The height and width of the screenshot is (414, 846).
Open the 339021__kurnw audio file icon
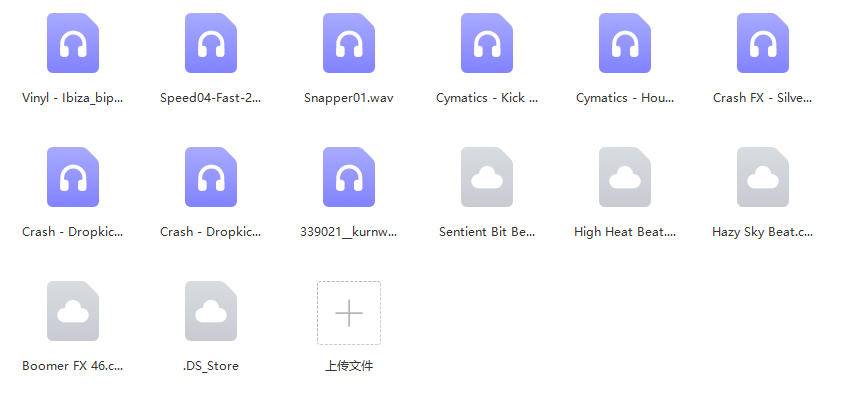[x=349, y=177]
